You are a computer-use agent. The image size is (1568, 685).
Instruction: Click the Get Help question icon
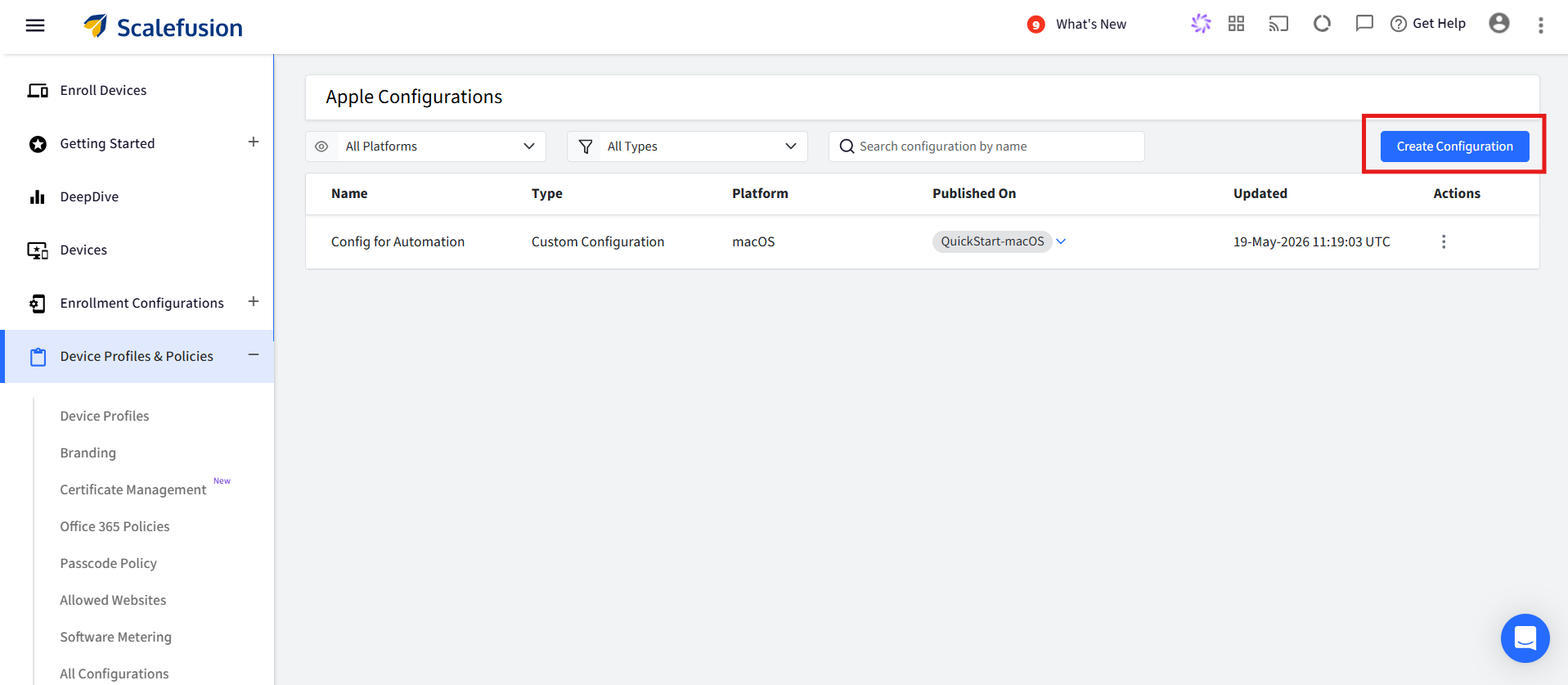click(x=1399, y=24)
